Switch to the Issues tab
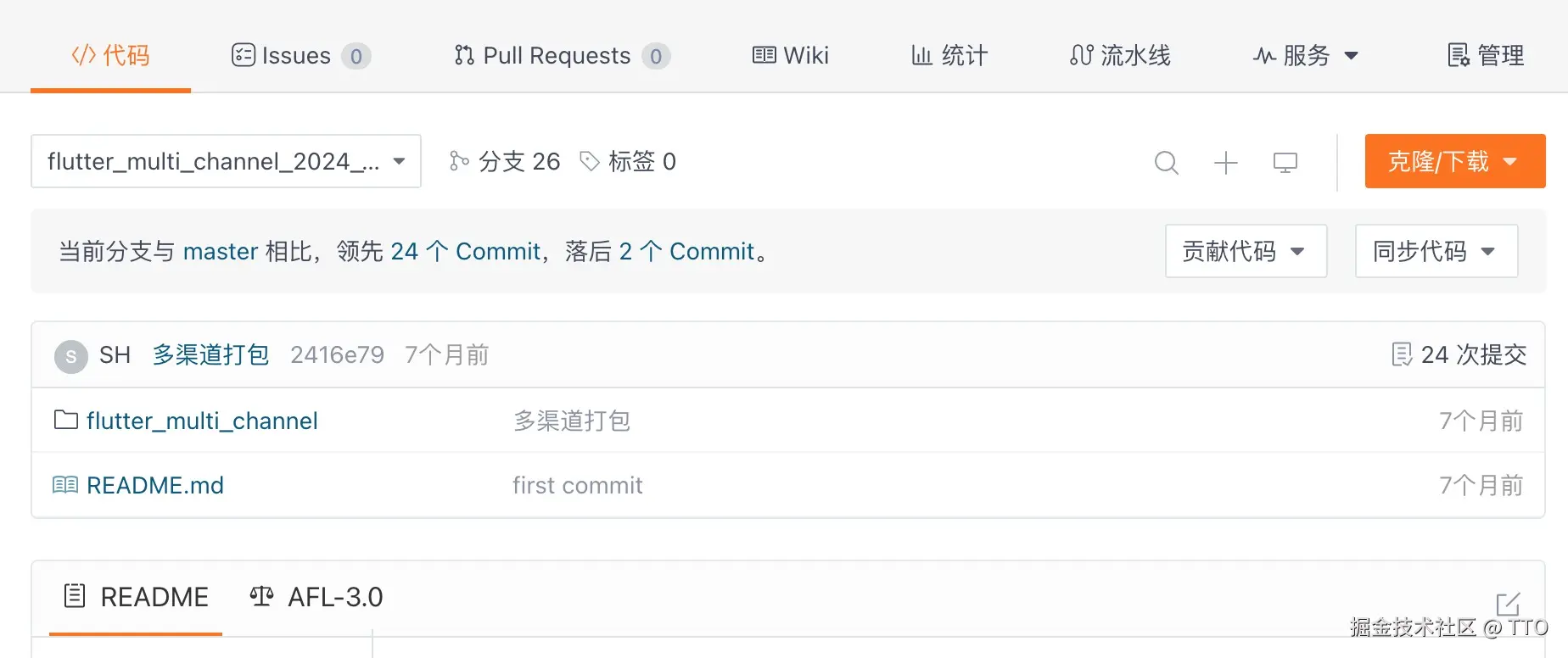Viewport: 1568px width, 658px height. (x=300, y=56)
